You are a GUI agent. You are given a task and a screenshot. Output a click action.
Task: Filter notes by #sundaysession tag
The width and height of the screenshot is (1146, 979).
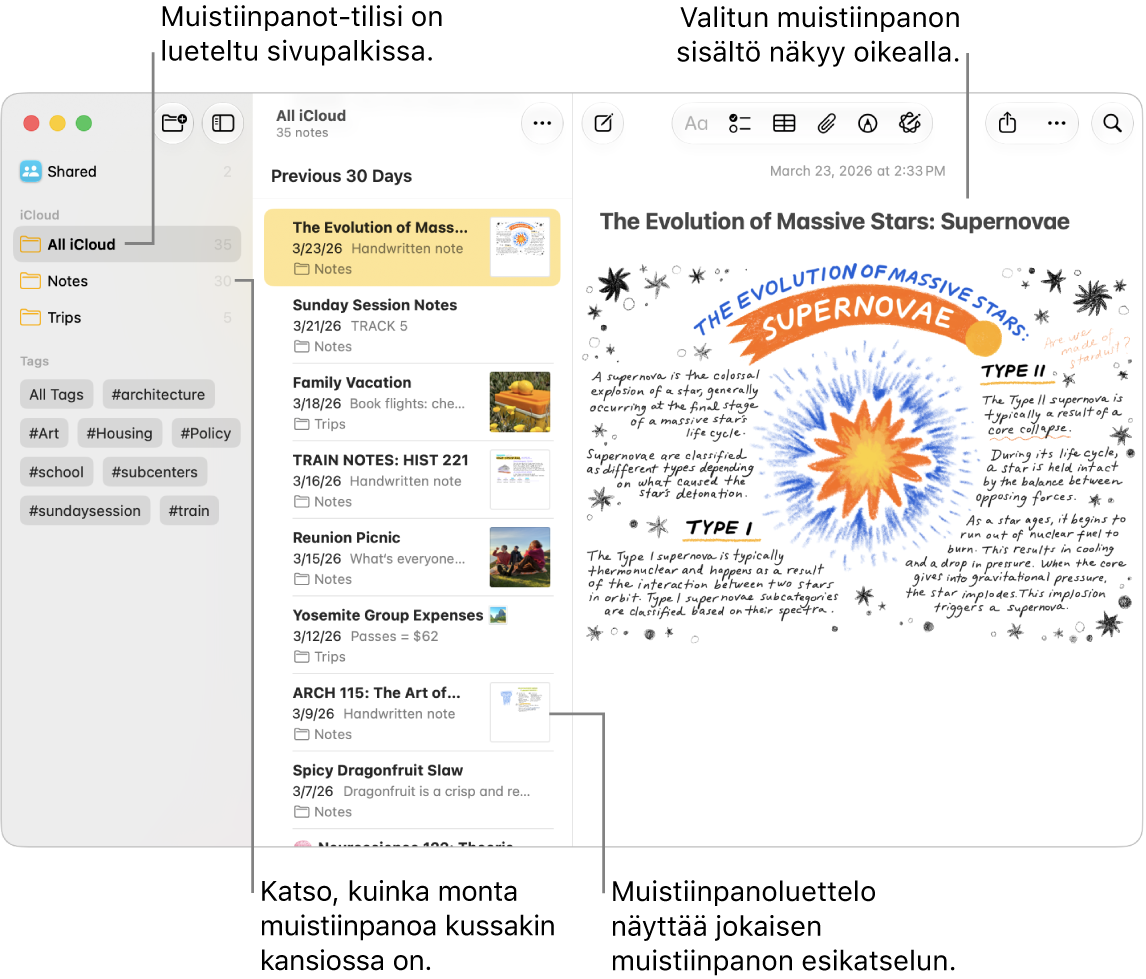pos(85,511)
